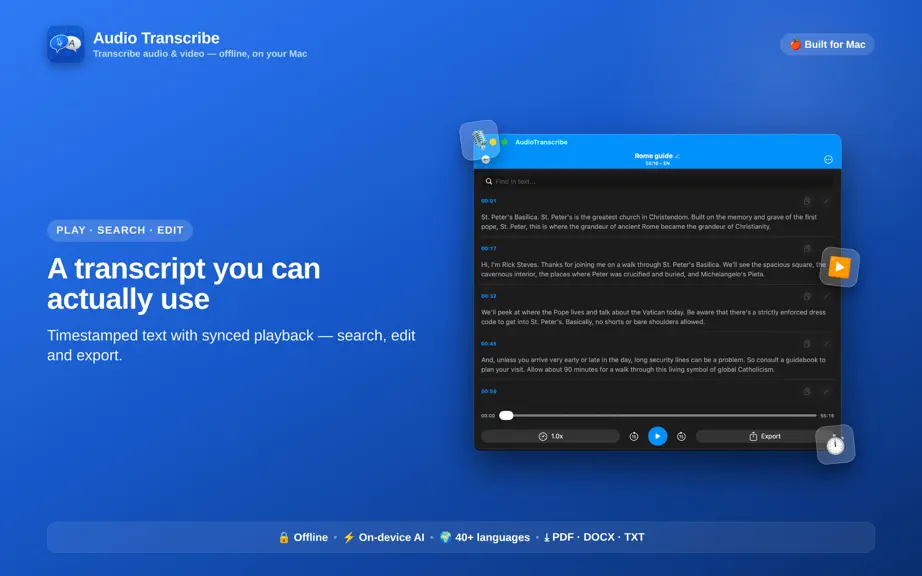Jump to the 00:01 timestamp
The width and height of the screenshot is (922, 576).
tap(489, 201)
